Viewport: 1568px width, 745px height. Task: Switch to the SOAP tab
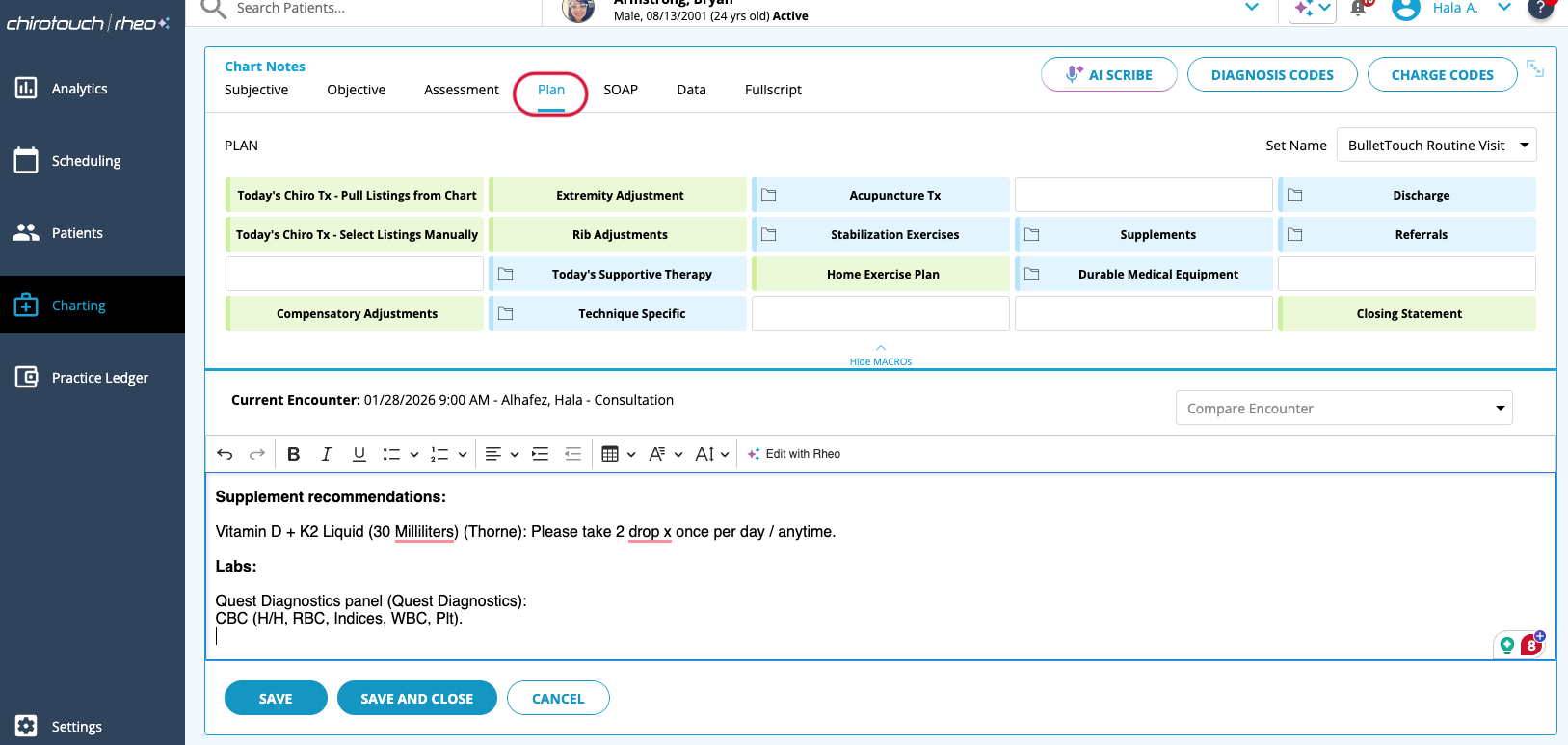tap(621, 90)
